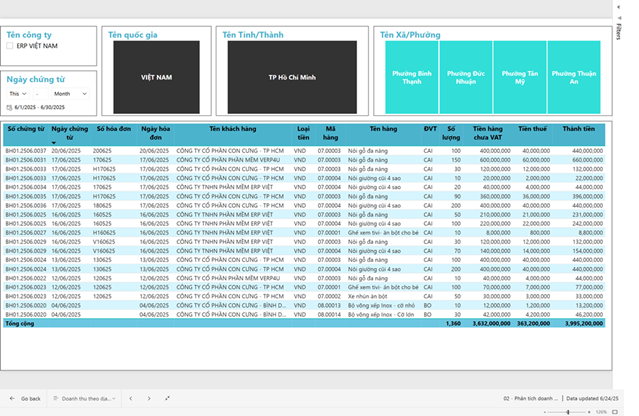
Task: Select the TP Hồ Chí Minh slicer tile
Action: (293, 77)
